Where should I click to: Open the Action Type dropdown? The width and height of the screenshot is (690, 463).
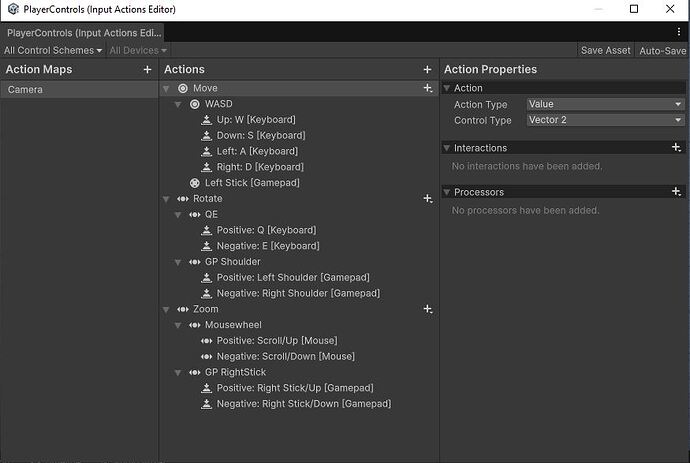[x=605, y=104]
